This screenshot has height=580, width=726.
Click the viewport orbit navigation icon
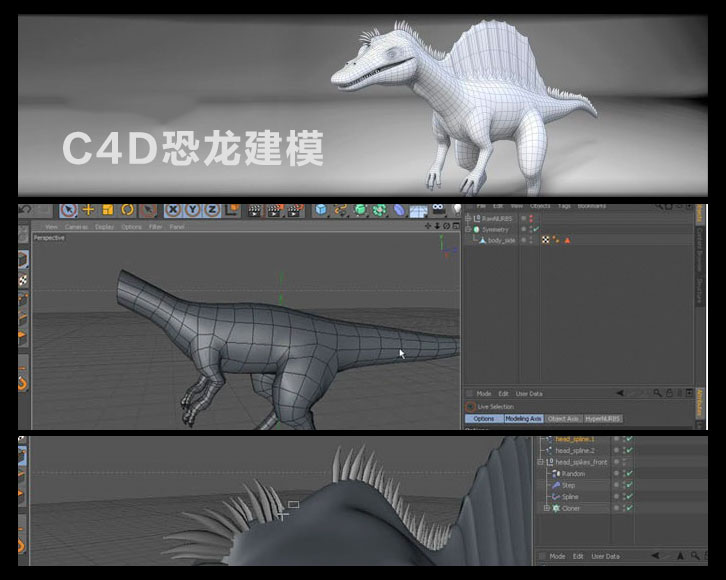click(x=446, y=226)
